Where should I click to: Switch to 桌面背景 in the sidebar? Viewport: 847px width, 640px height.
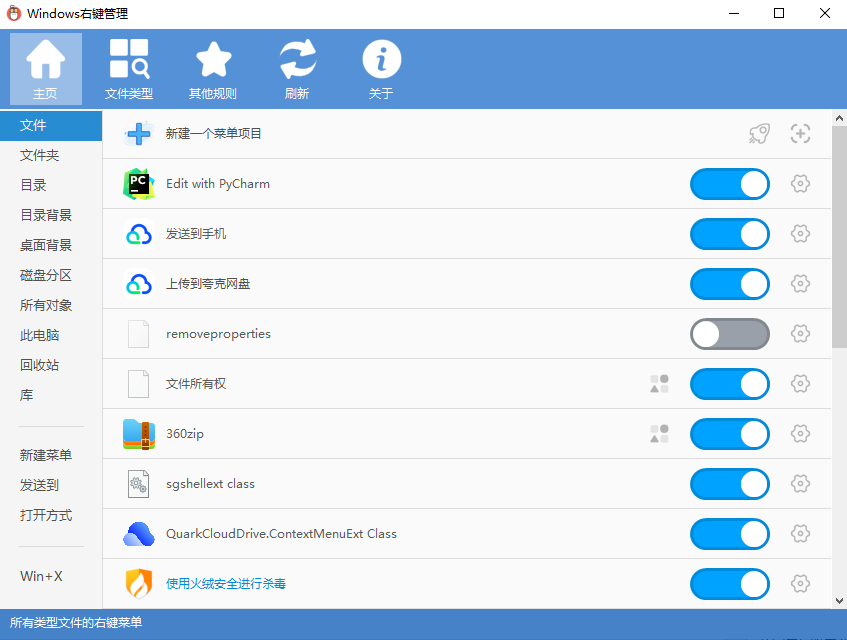tap(46, 245)
